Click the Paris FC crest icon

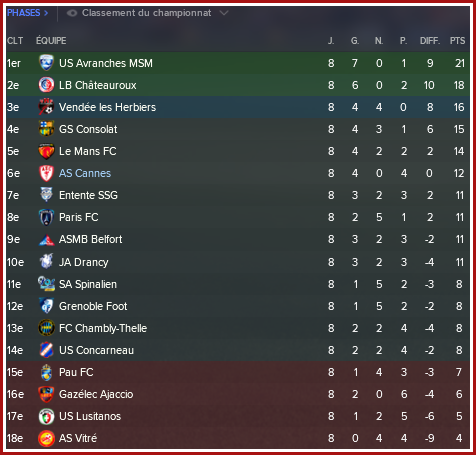(46, 217)
